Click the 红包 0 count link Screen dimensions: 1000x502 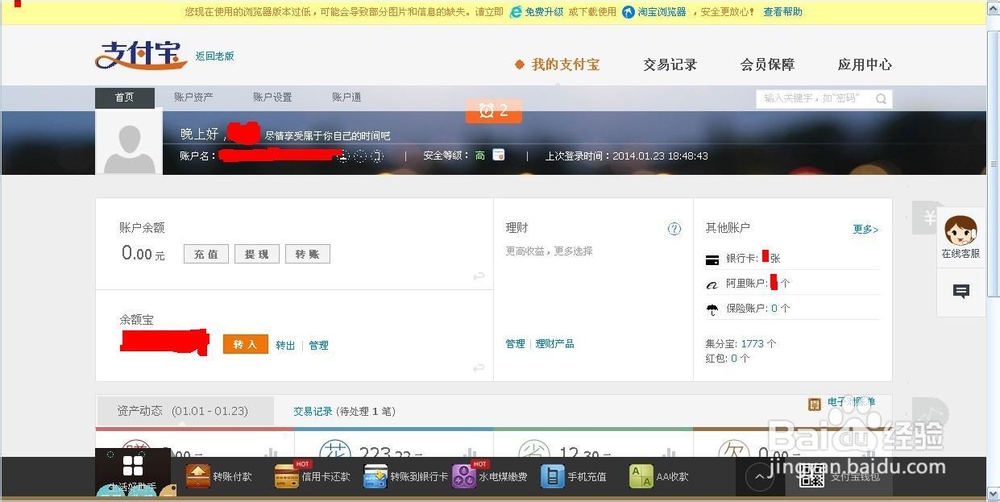(x=734, y=358)
